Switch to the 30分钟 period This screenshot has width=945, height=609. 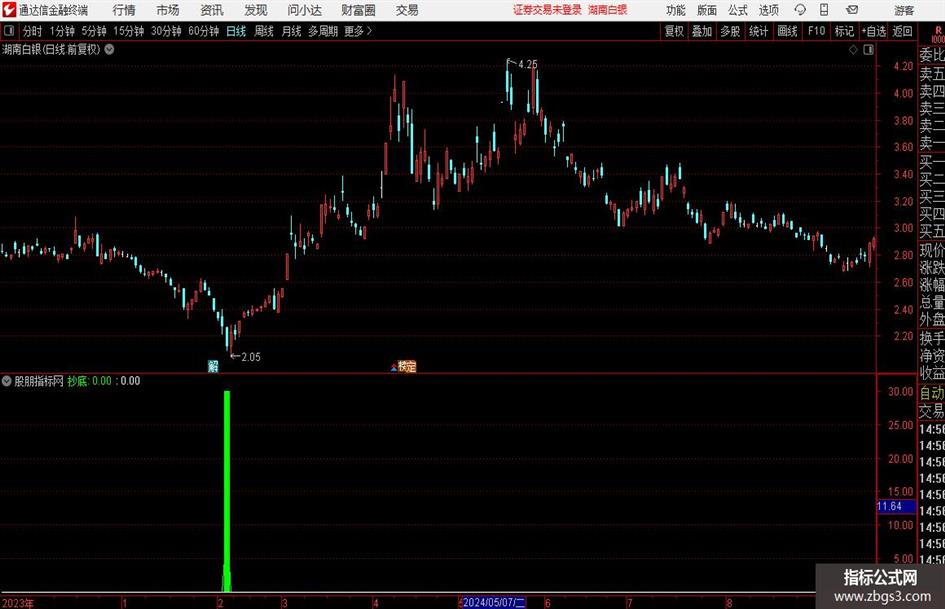(x=166, y=31)
